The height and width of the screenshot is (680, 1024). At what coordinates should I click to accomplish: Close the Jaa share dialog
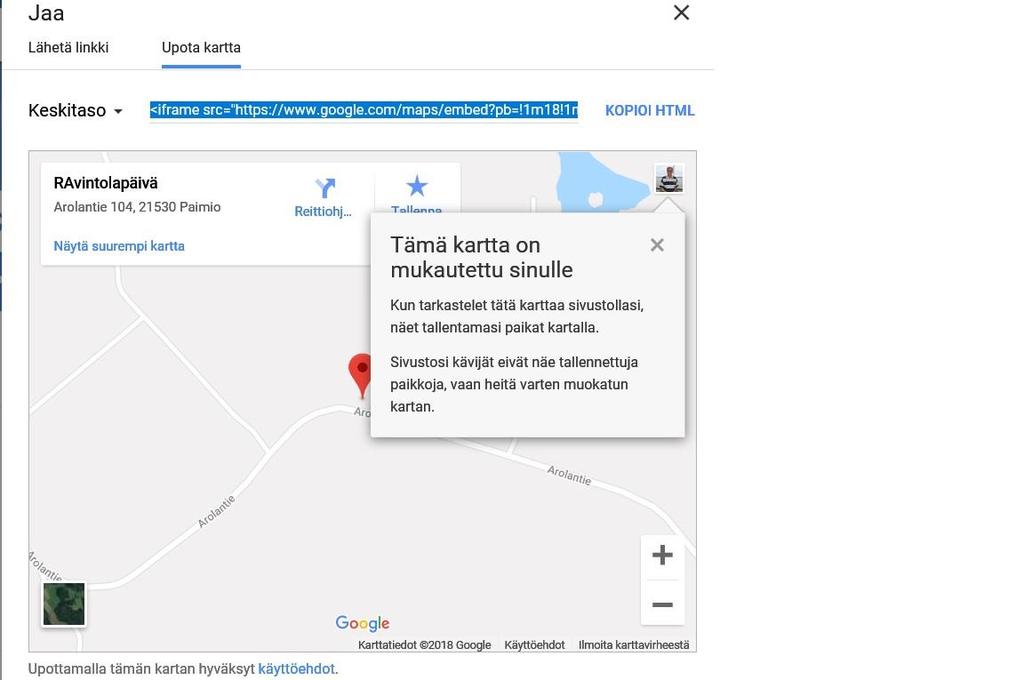(x=681, y=12)
